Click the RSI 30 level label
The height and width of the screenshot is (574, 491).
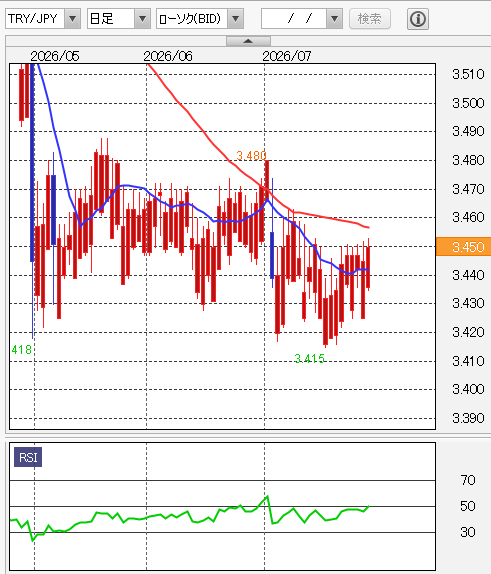(468, 532)
